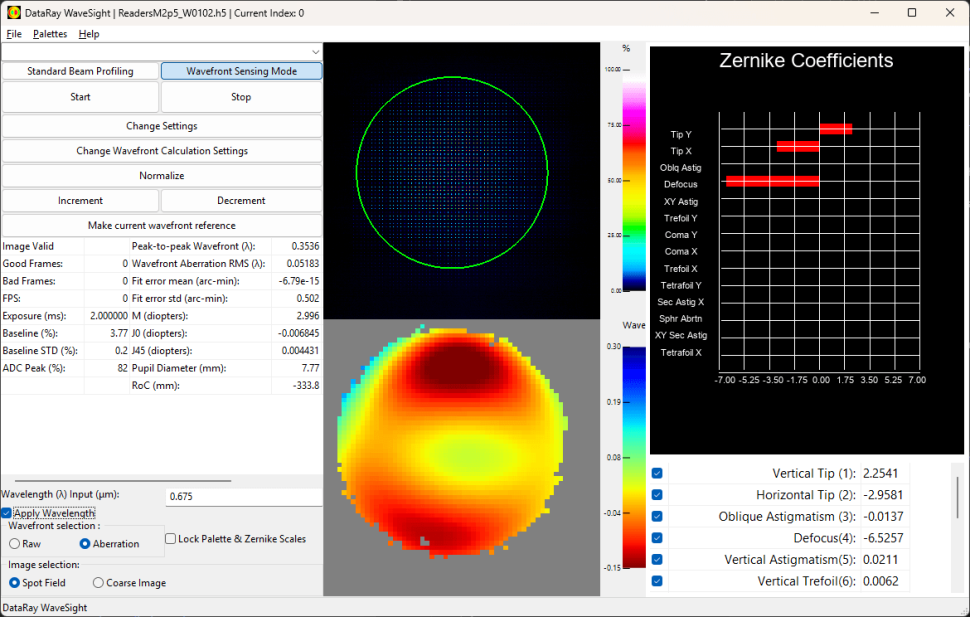
Task: Click the Start acquisition button
Action: (x=80, y=97)
